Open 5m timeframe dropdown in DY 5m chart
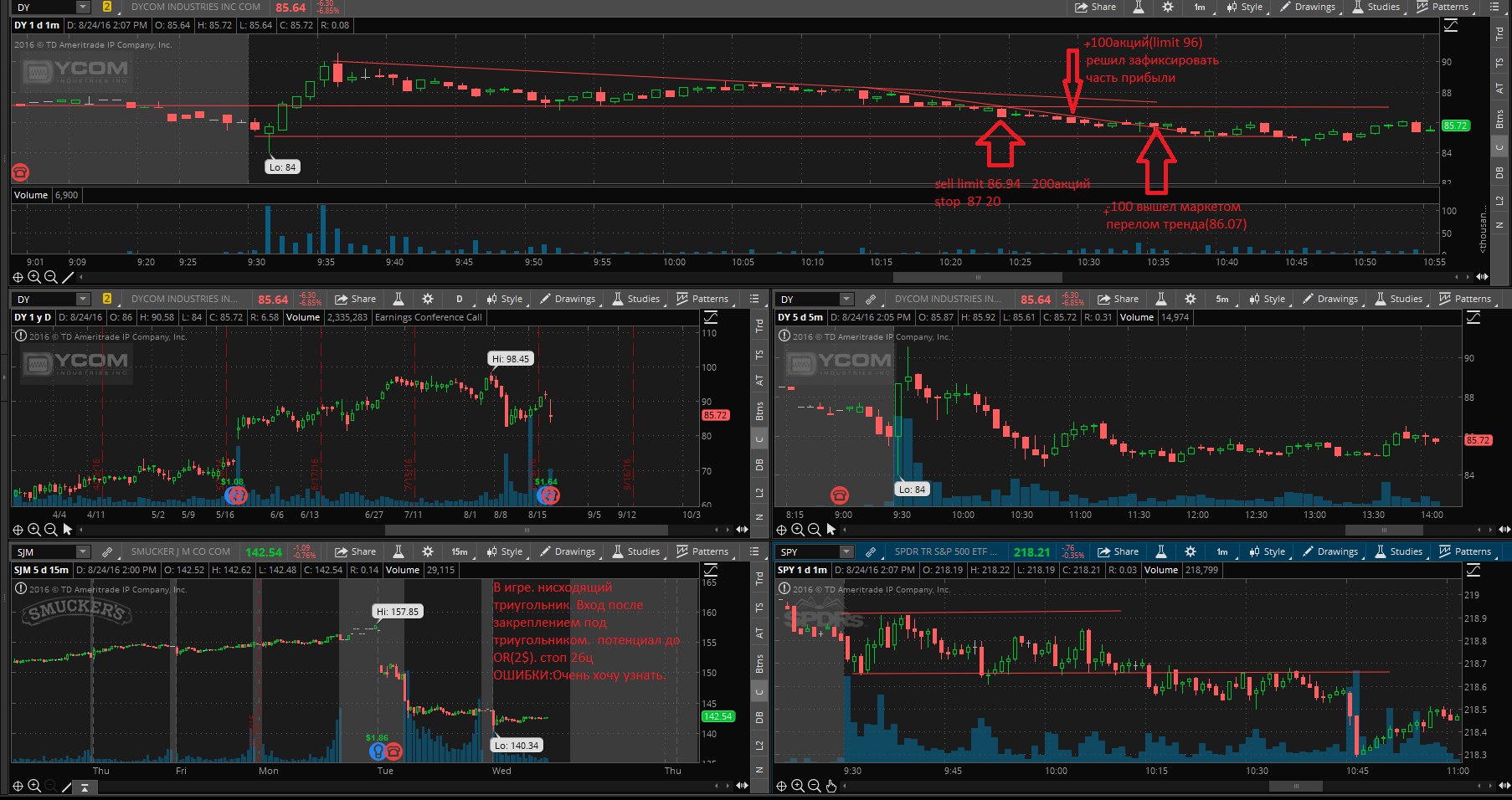 [1222, 299]
